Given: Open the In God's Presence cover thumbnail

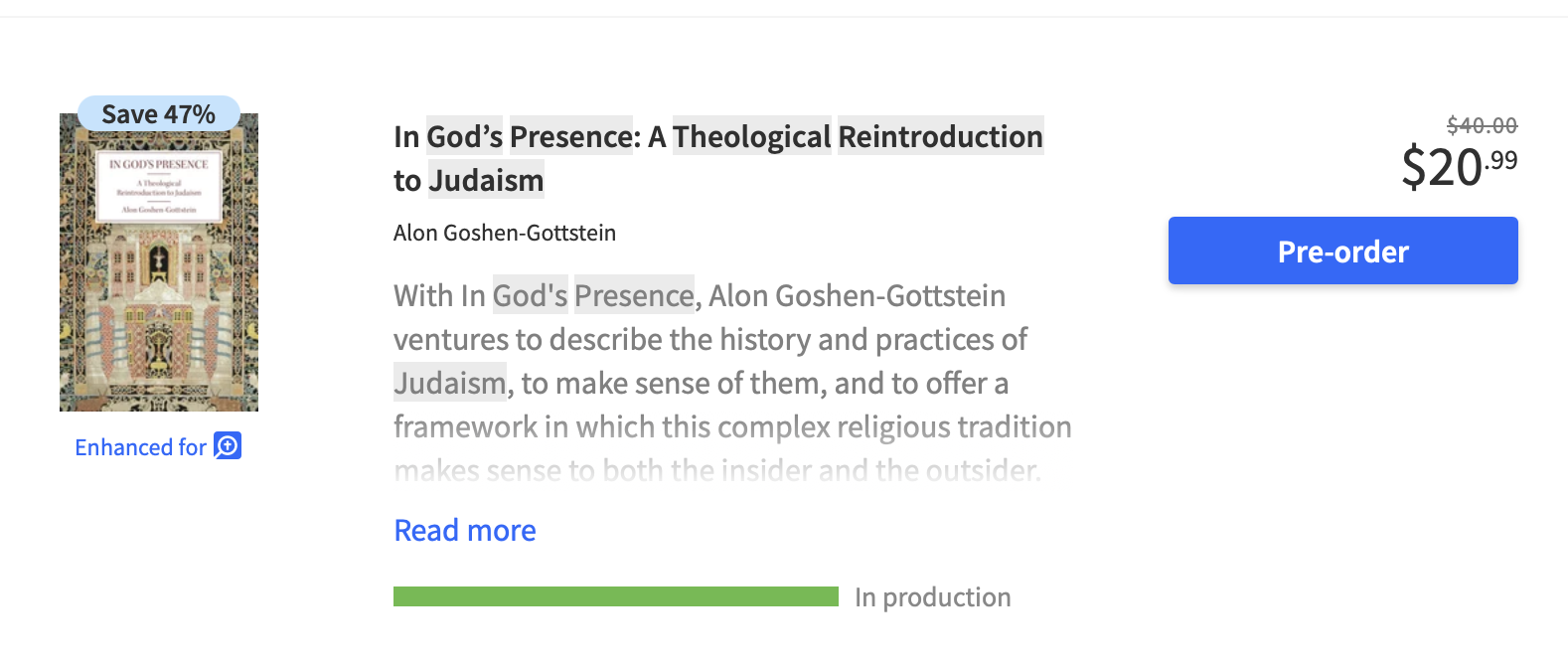Looking at the screenshot, I should coord(159,298).
